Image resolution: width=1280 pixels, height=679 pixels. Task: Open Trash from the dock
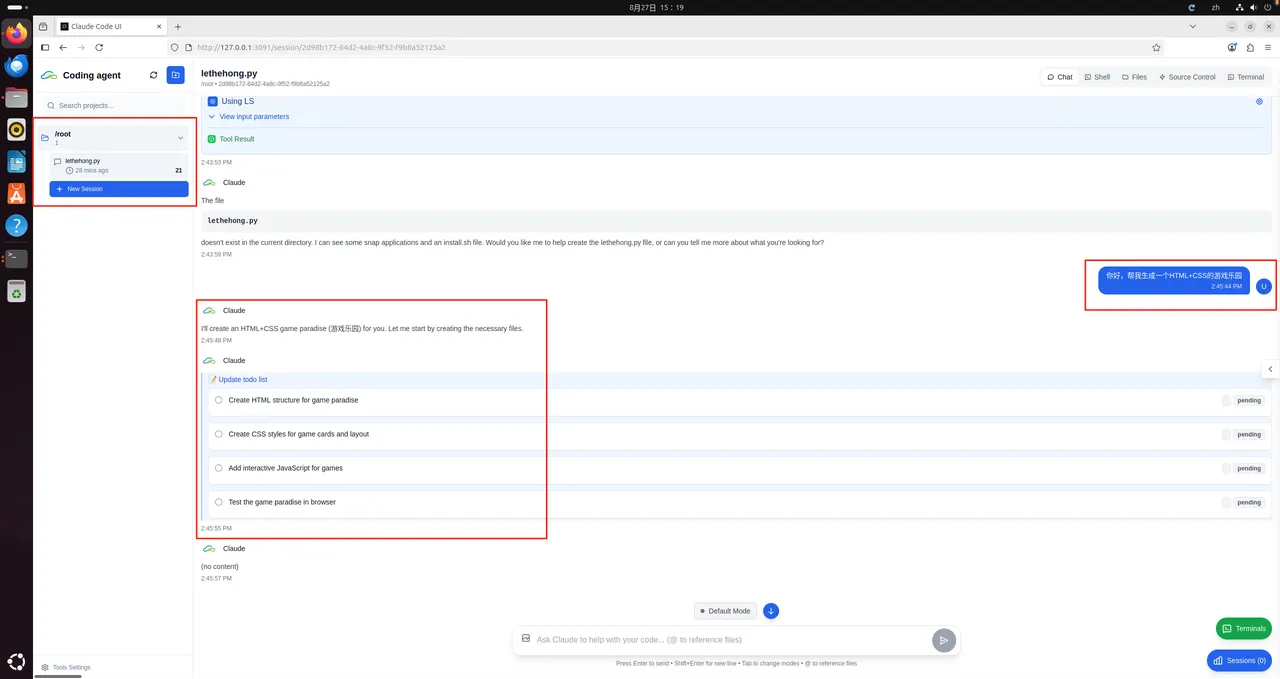click(x=16, y=291)
